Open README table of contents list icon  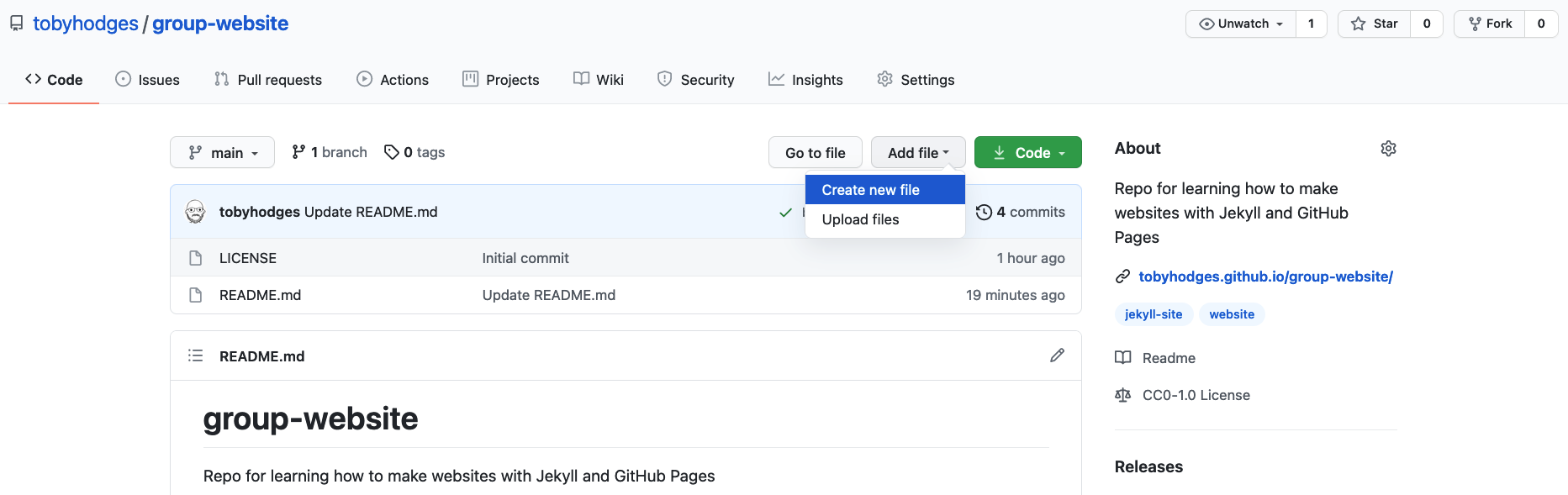[196, 355]
